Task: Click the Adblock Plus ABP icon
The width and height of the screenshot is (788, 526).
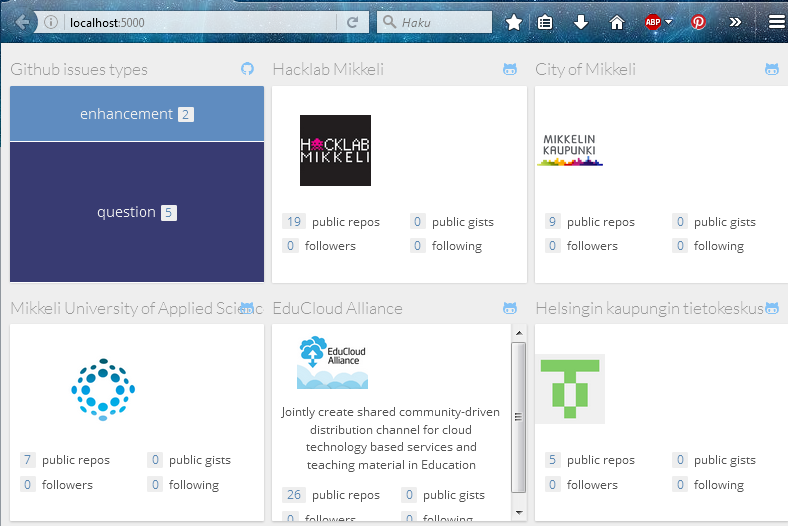Action: 653,22
